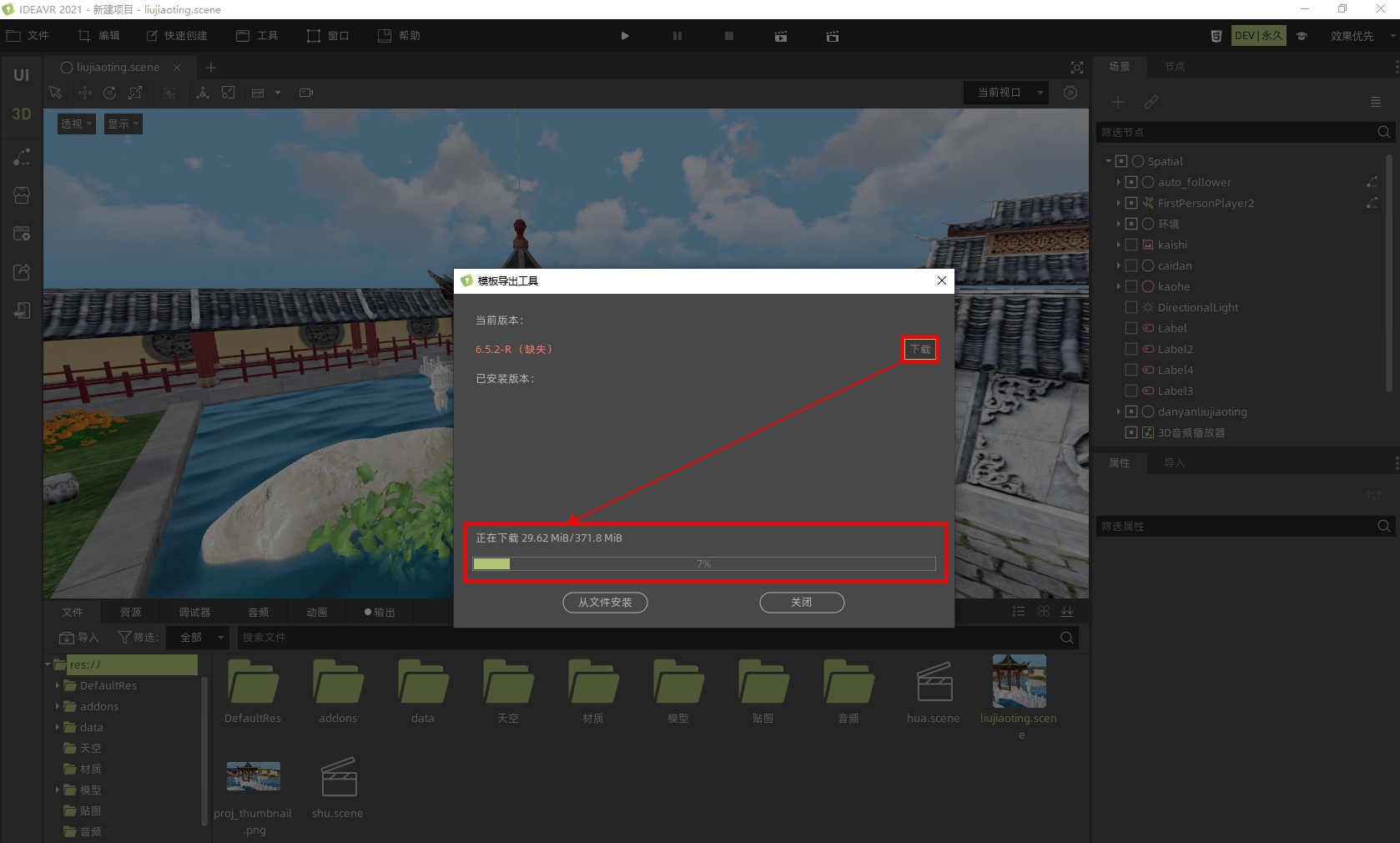Click the DEV 永久 license badge
The image size is (1400, 843).
1258,36
